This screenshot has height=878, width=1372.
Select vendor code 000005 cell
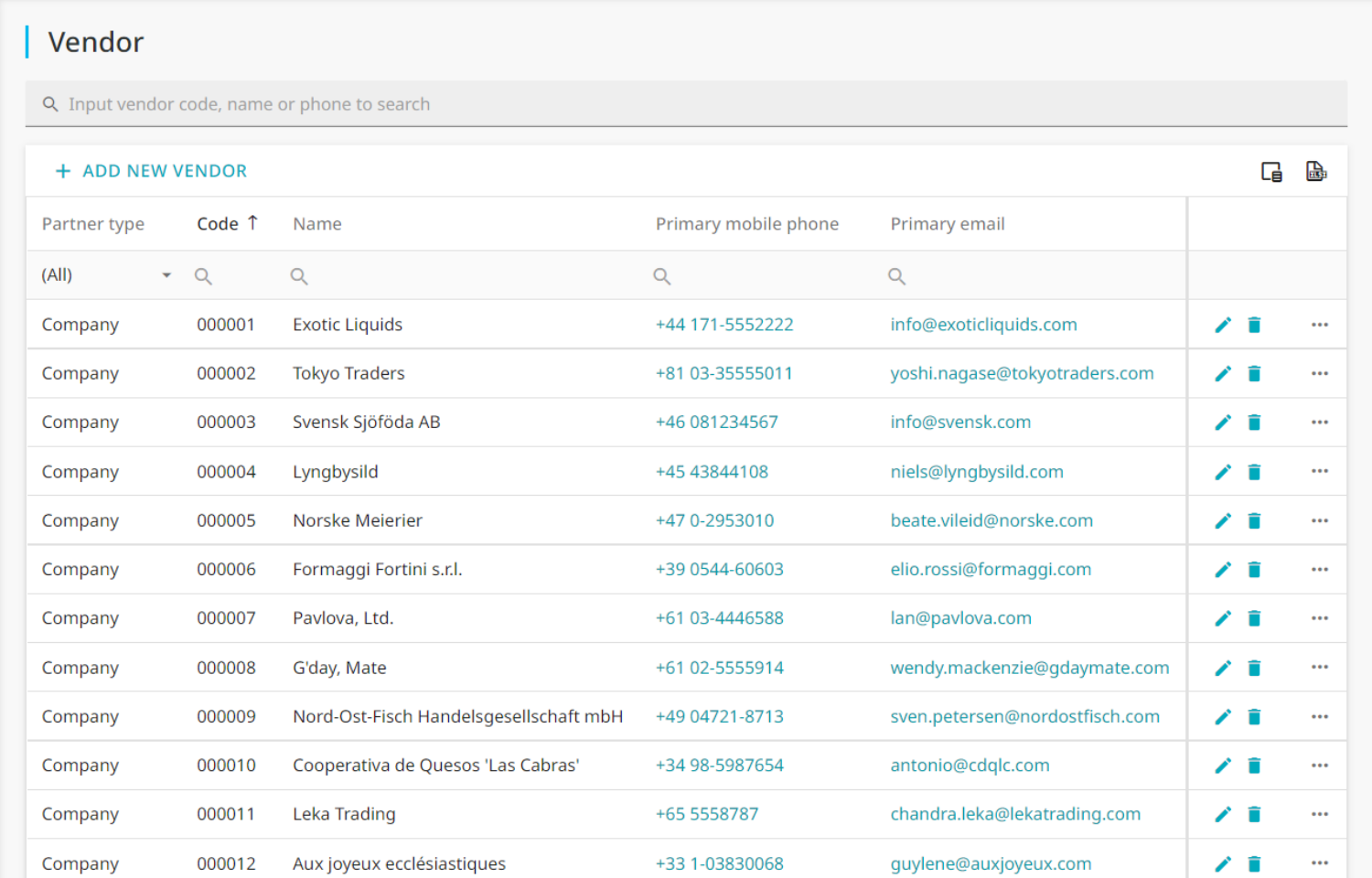pyautogui.click(x=227, y=520)
